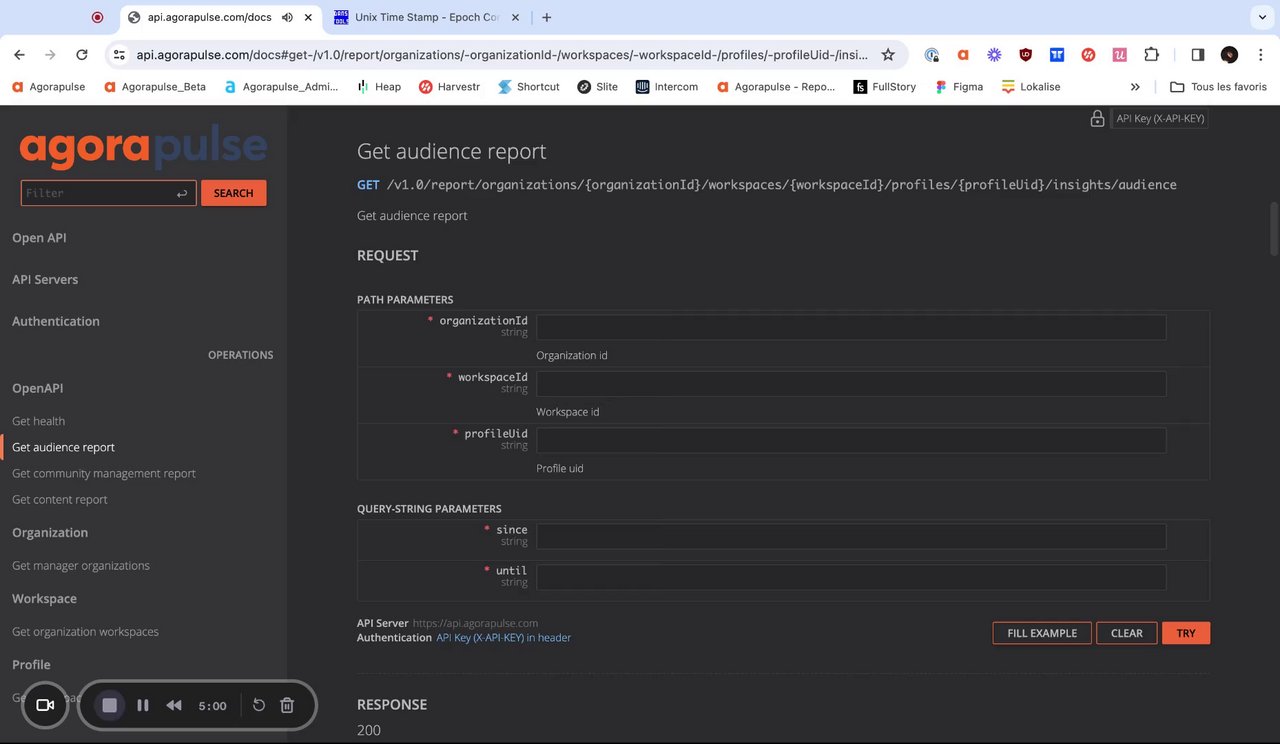Switch to the Unix Time Stamp tab

pos(425,17)
